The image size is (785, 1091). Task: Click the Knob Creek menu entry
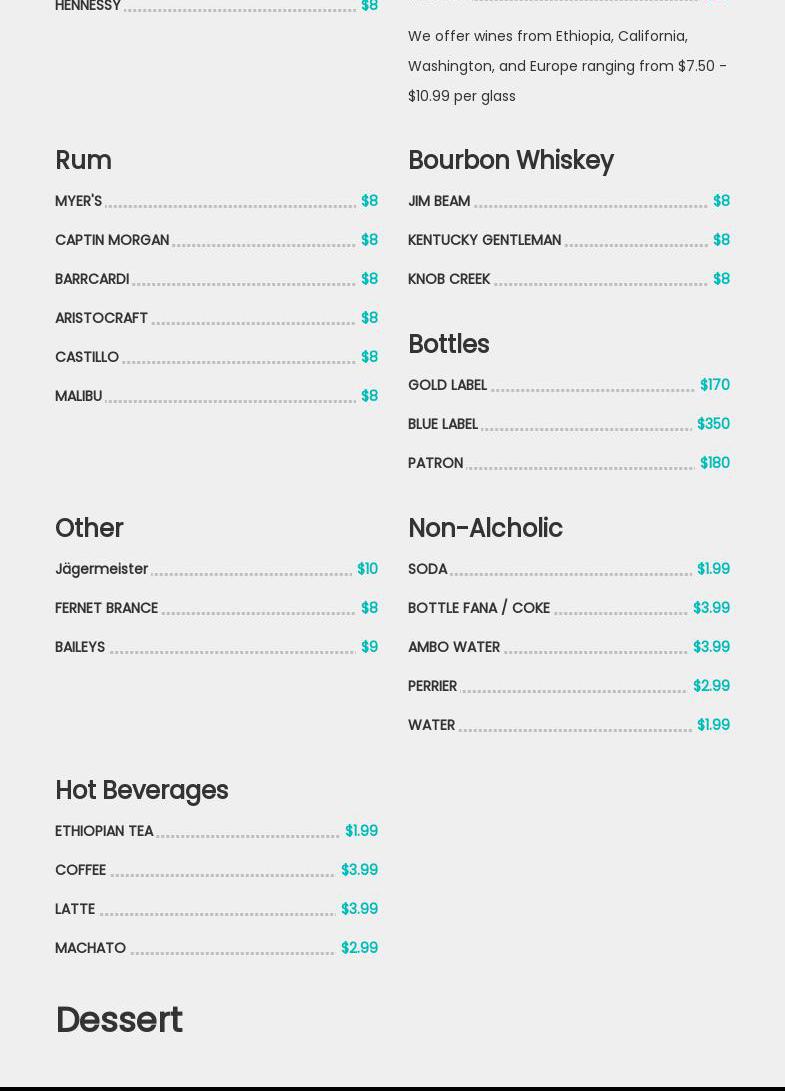[x=449, y=279]
